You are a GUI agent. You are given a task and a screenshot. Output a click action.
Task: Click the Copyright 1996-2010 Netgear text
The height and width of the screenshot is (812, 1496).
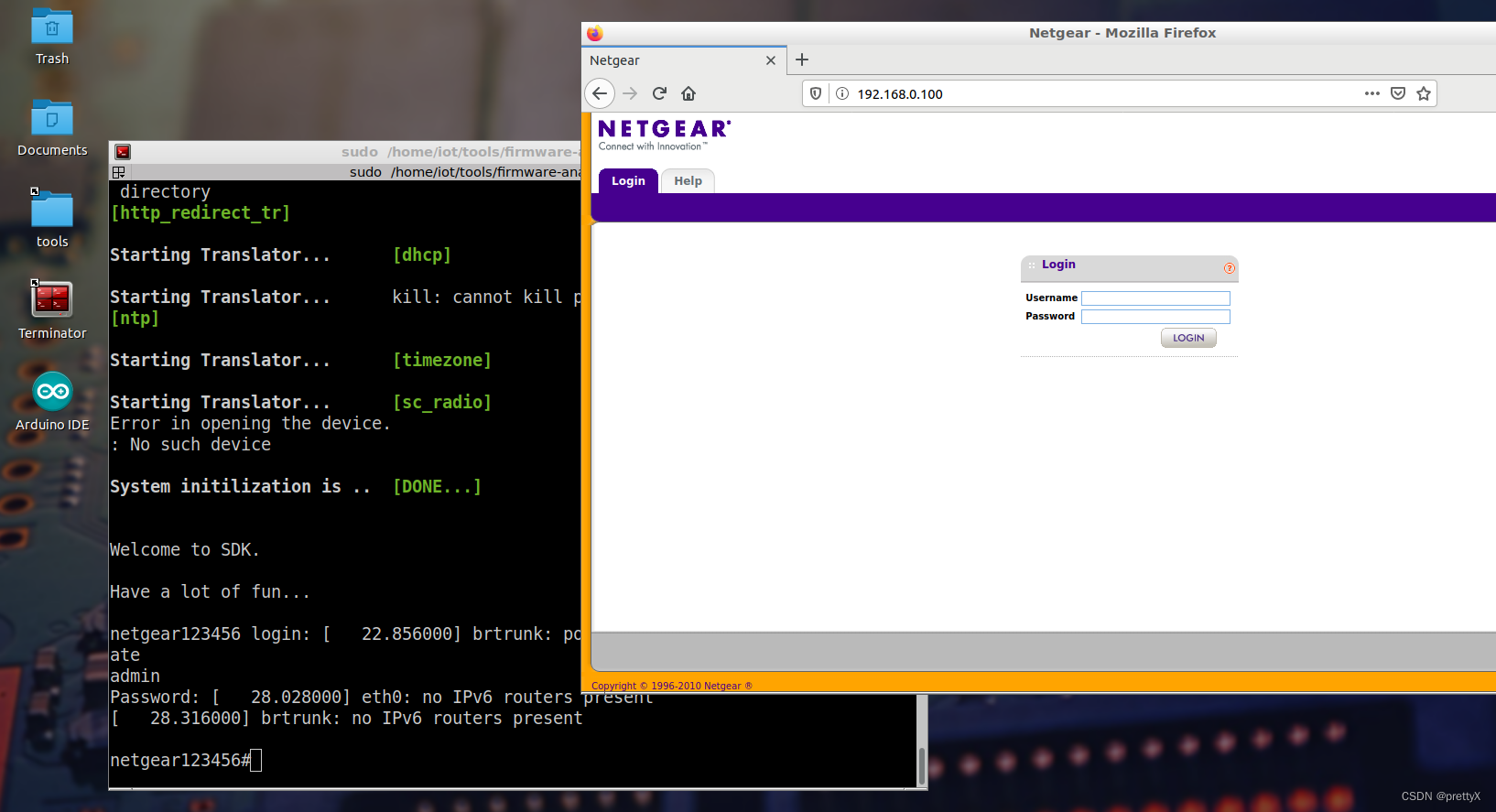click(x=672, y=686)
